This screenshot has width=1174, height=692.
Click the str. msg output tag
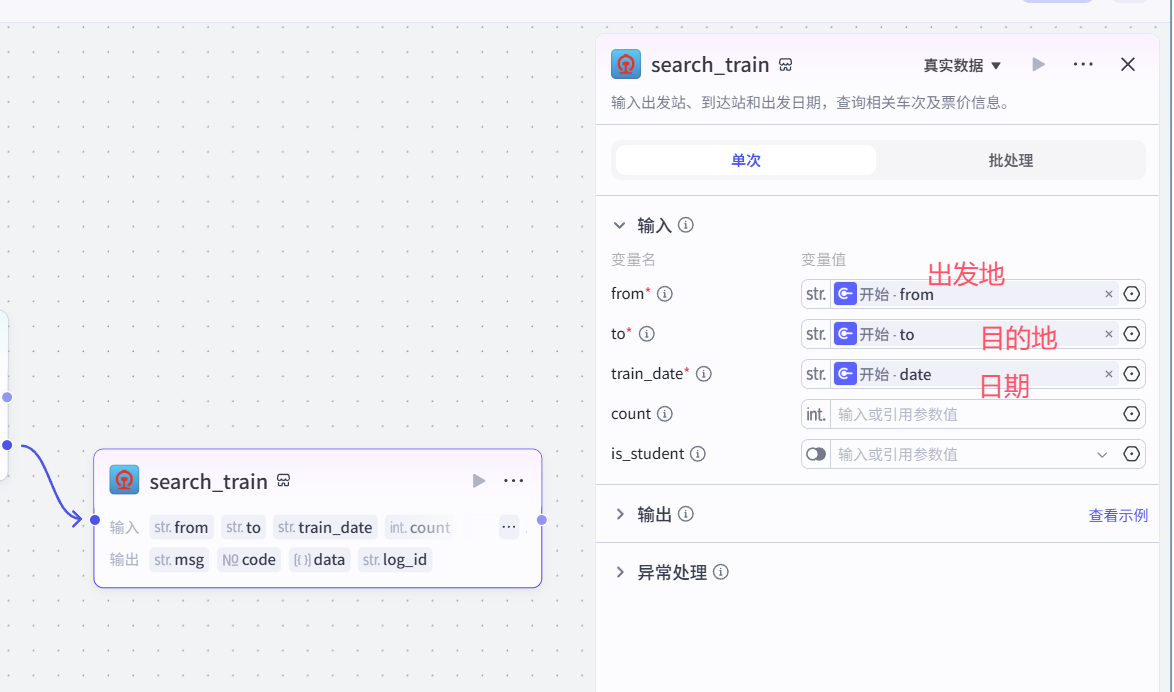click(x=179, y=559)
